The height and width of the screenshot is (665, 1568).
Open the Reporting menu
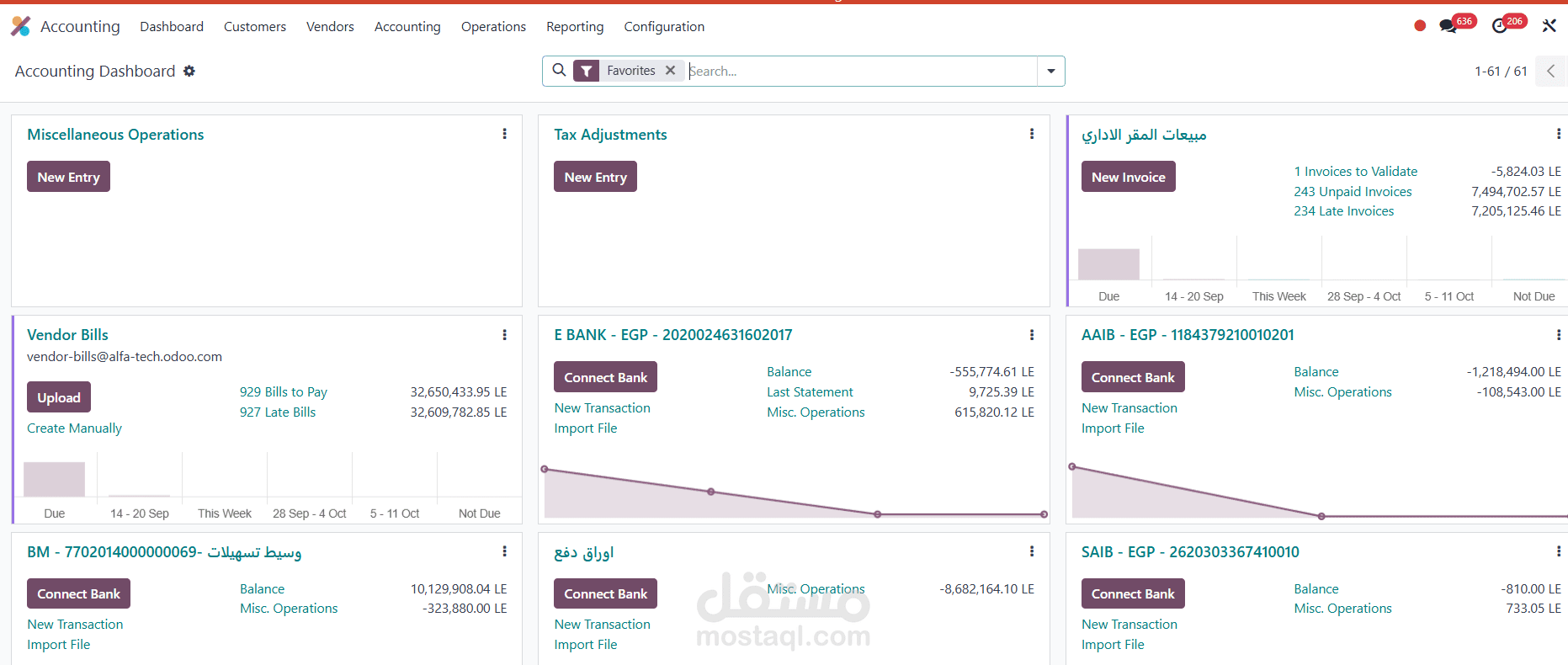pyautogui.click(x=575, y=27)
